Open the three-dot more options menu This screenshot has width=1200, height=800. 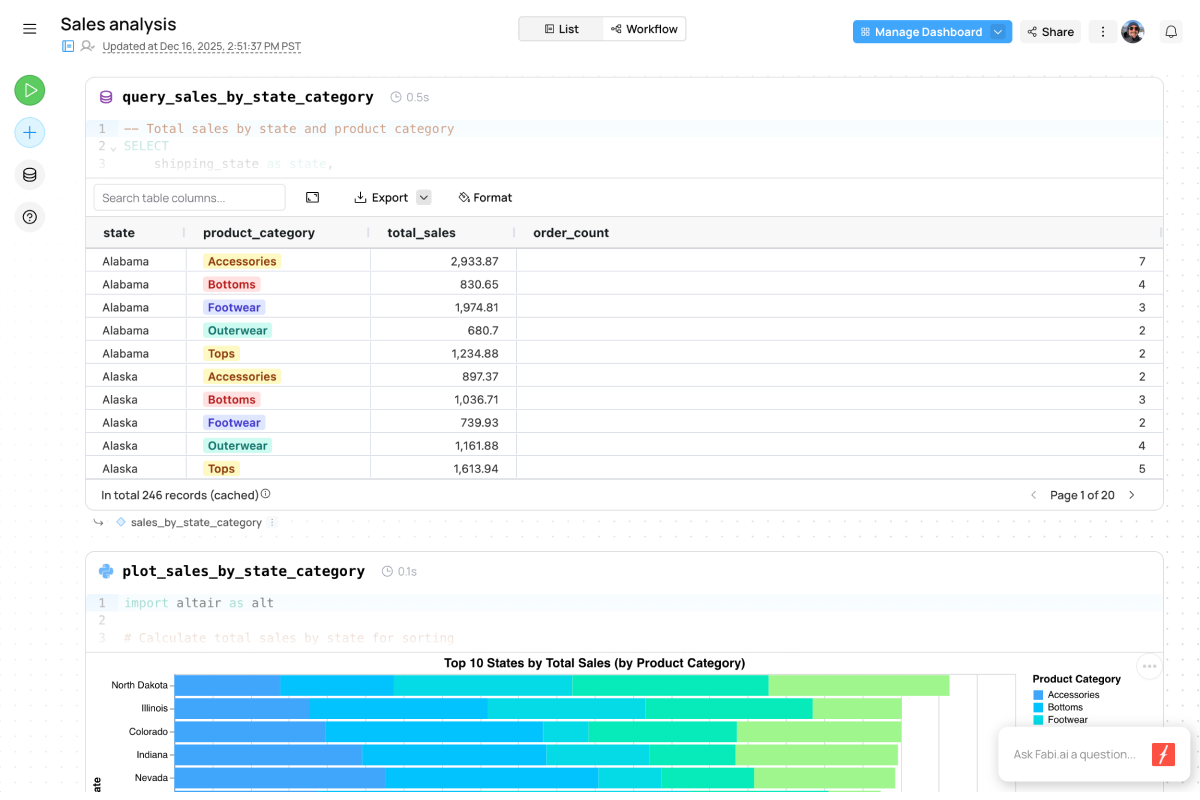click(1103, 32)
